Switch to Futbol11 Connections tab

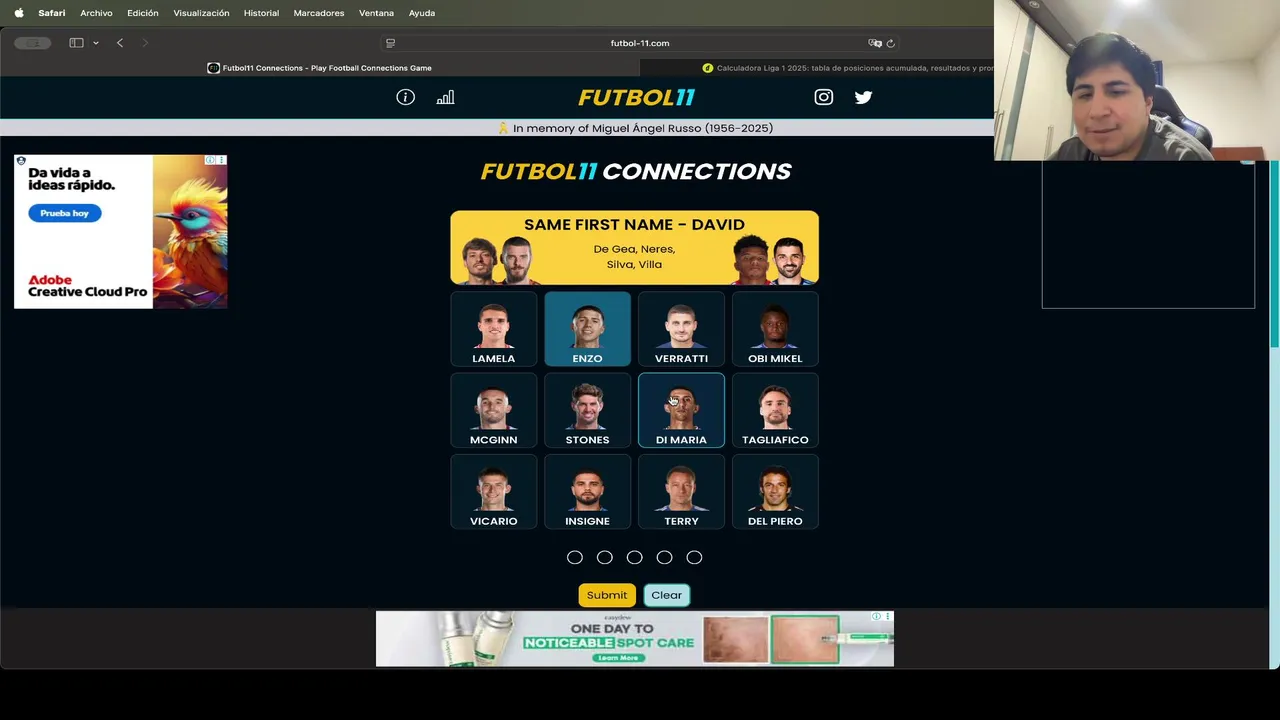320,68
